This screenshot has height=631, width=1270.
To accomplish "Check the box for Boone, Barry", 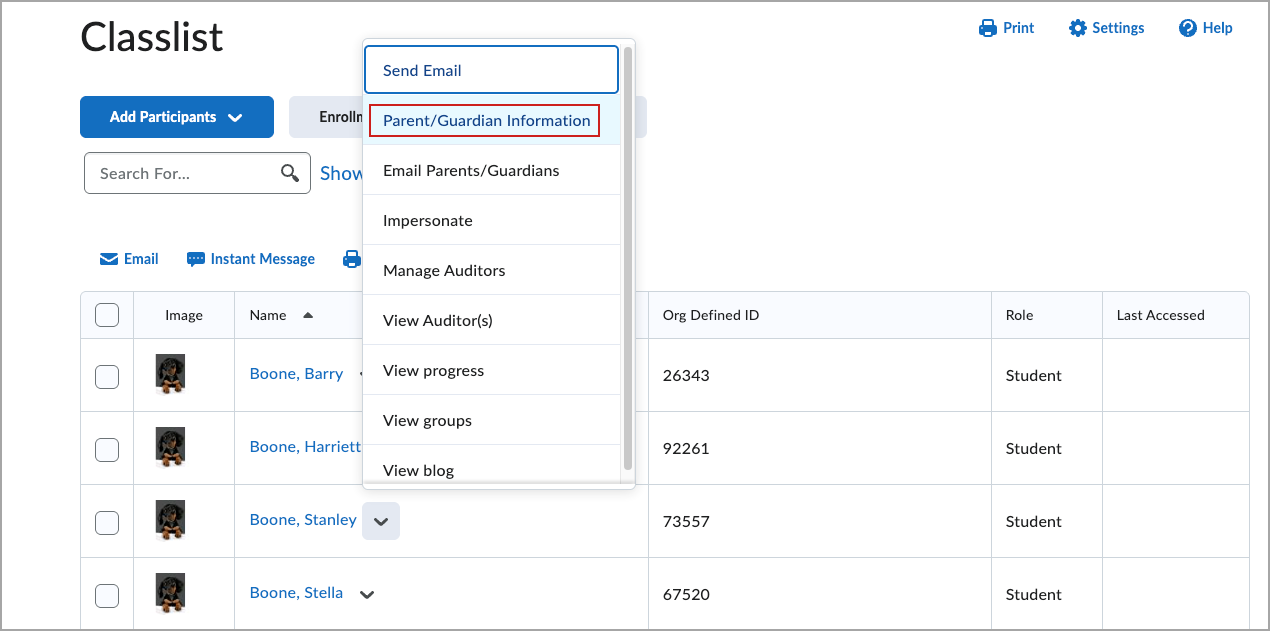I will (x=107, y=376).
